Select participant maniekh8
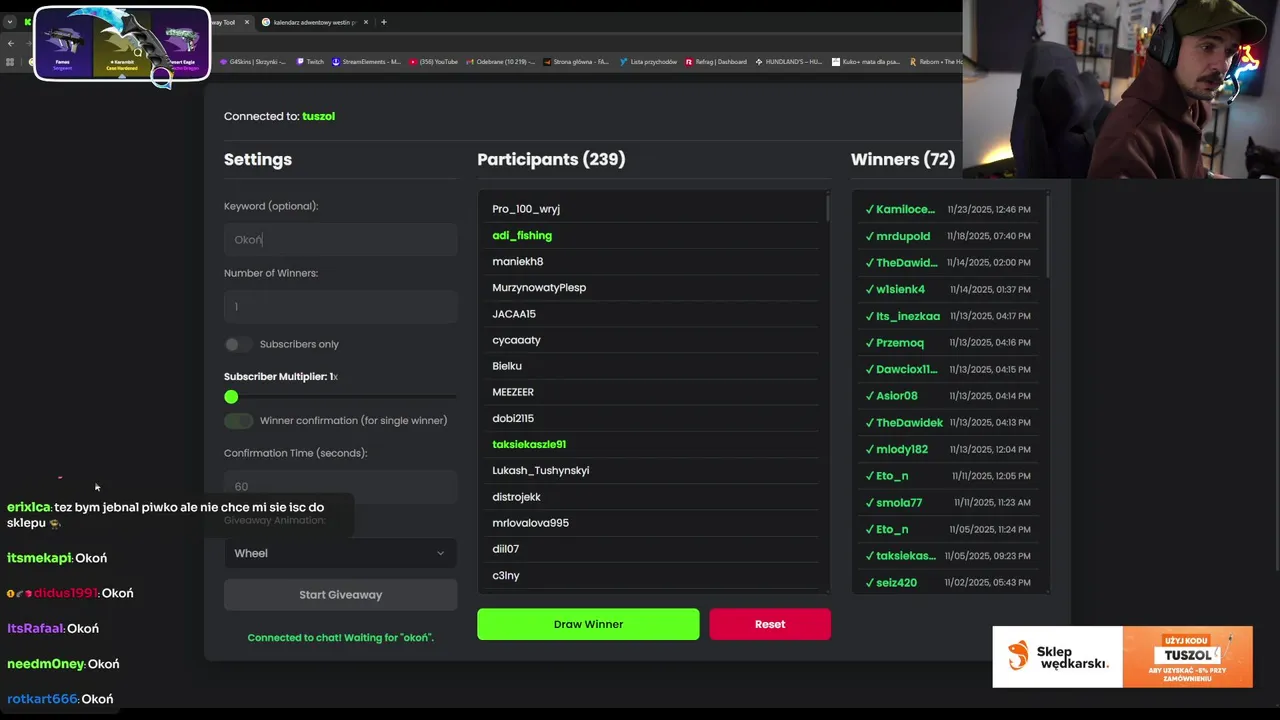Viewport: 1280px width, 720px height. [x=517, y=261]
